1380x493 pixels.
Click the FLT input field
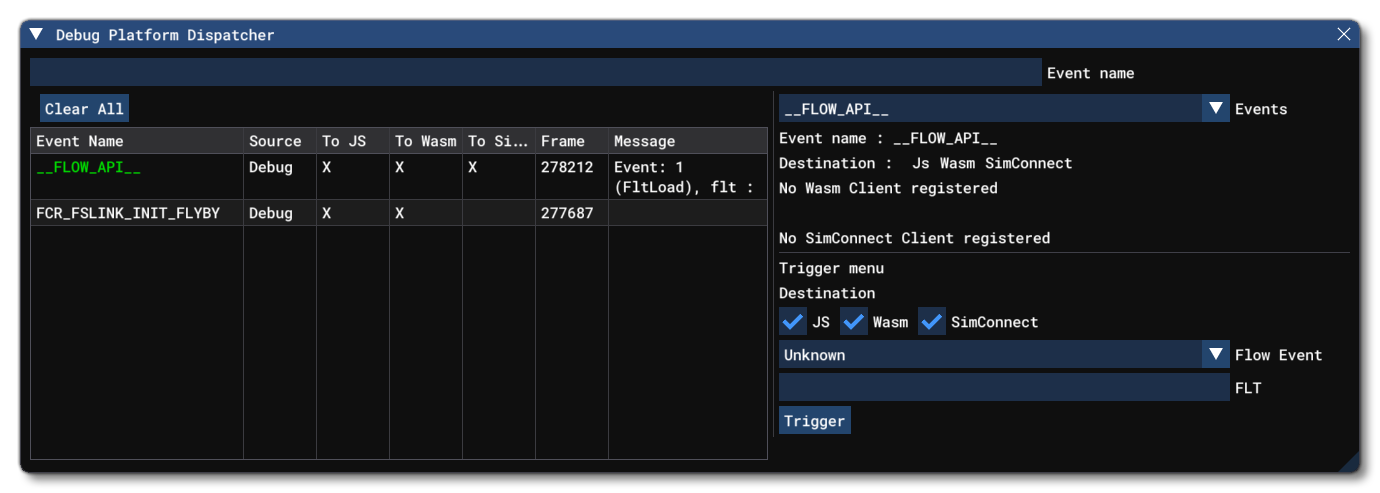click(1004, 388)
